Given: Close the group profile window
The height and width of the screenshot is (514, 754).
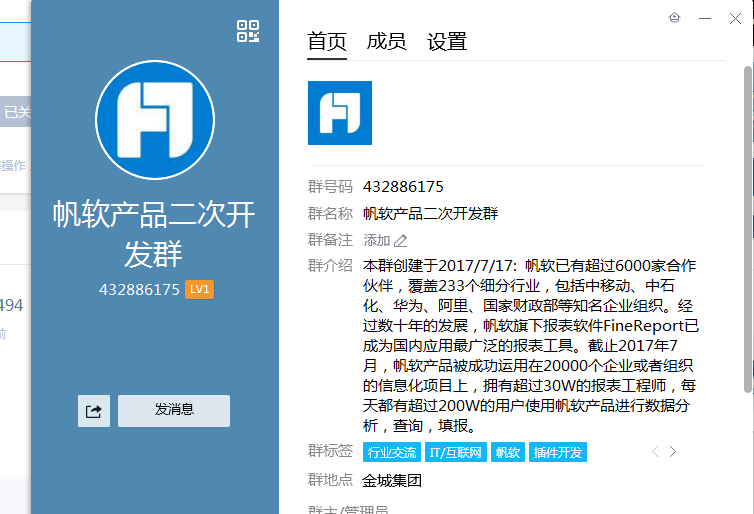Looking at the screenshot, I should 735,18.
